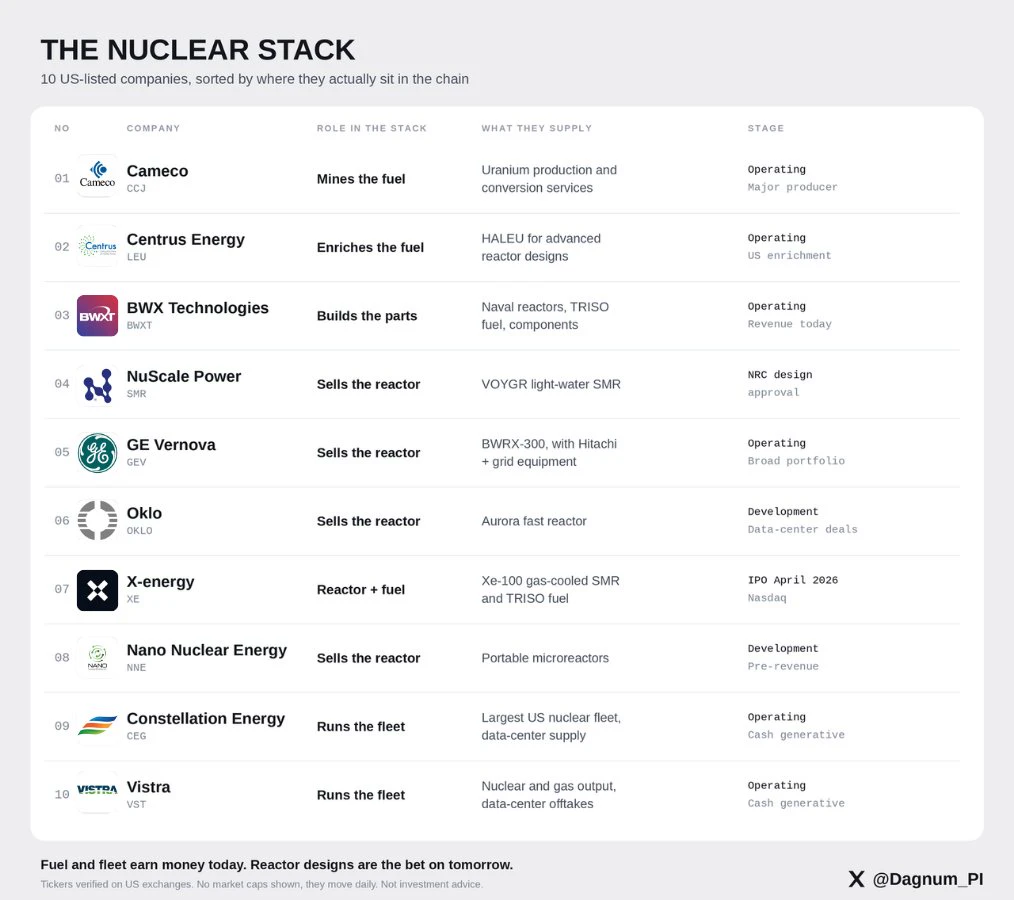The image size is (1014, 900).
Task: Click 'Portable microreactors' text
Action: 545,658
